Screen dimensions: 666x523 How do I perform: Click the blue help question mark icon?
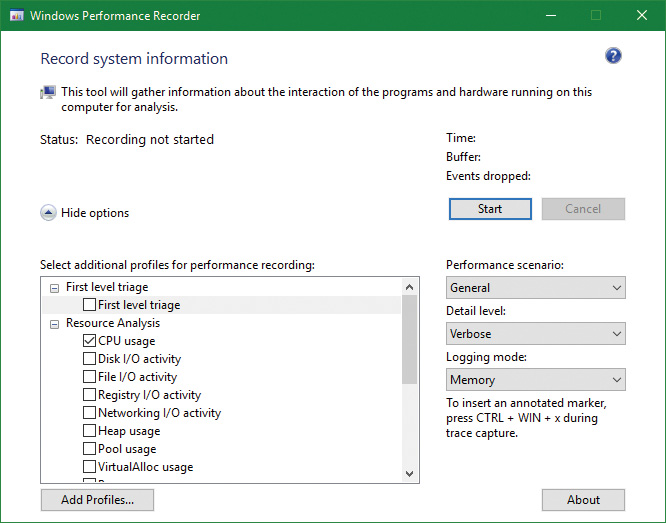click(613, 56)
